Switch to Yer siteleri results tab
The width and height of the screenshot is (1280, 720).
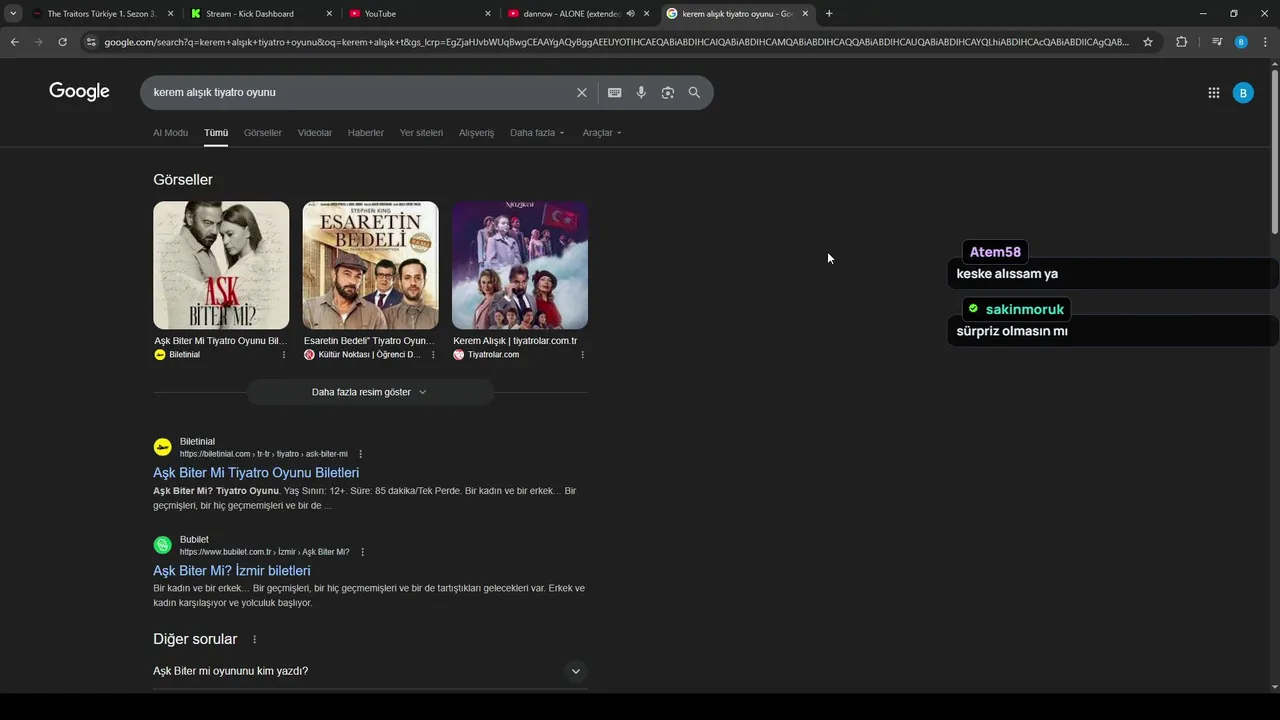pyautogui.click(x=421, y=133)
